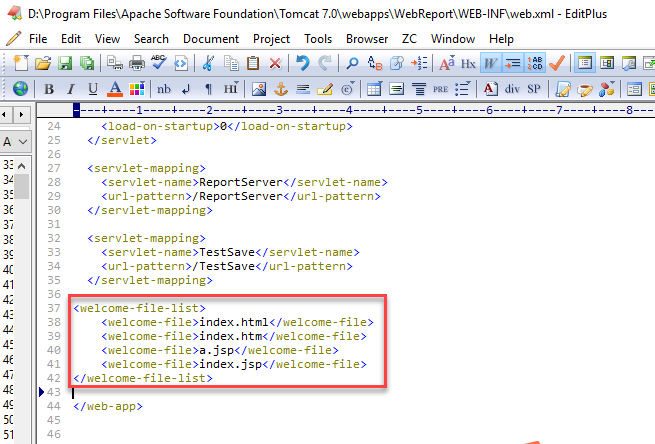Insert a paragraph with the pilcrow icon
Screen dimensions: 655x444
[208, 89]
